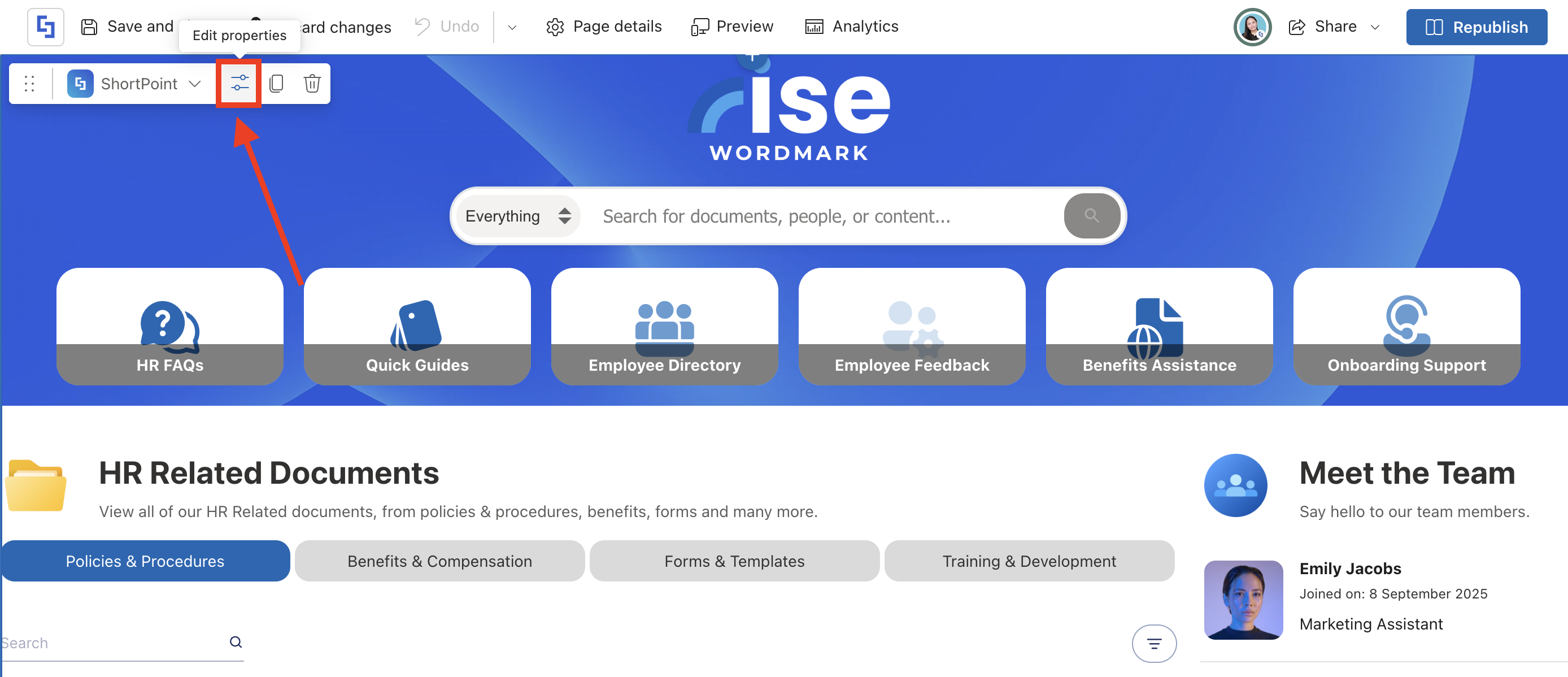1568x677 pixels.
Task: Click the HR documents description text
Action: pos(458,511)
